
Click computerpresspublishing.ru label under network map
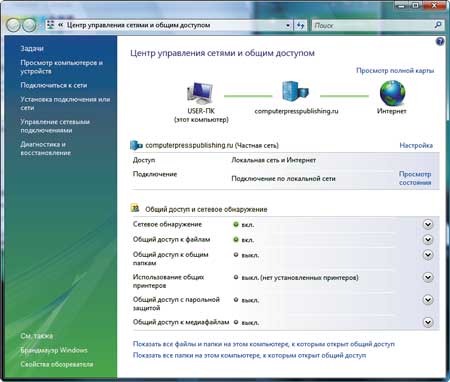click(296, 111)
